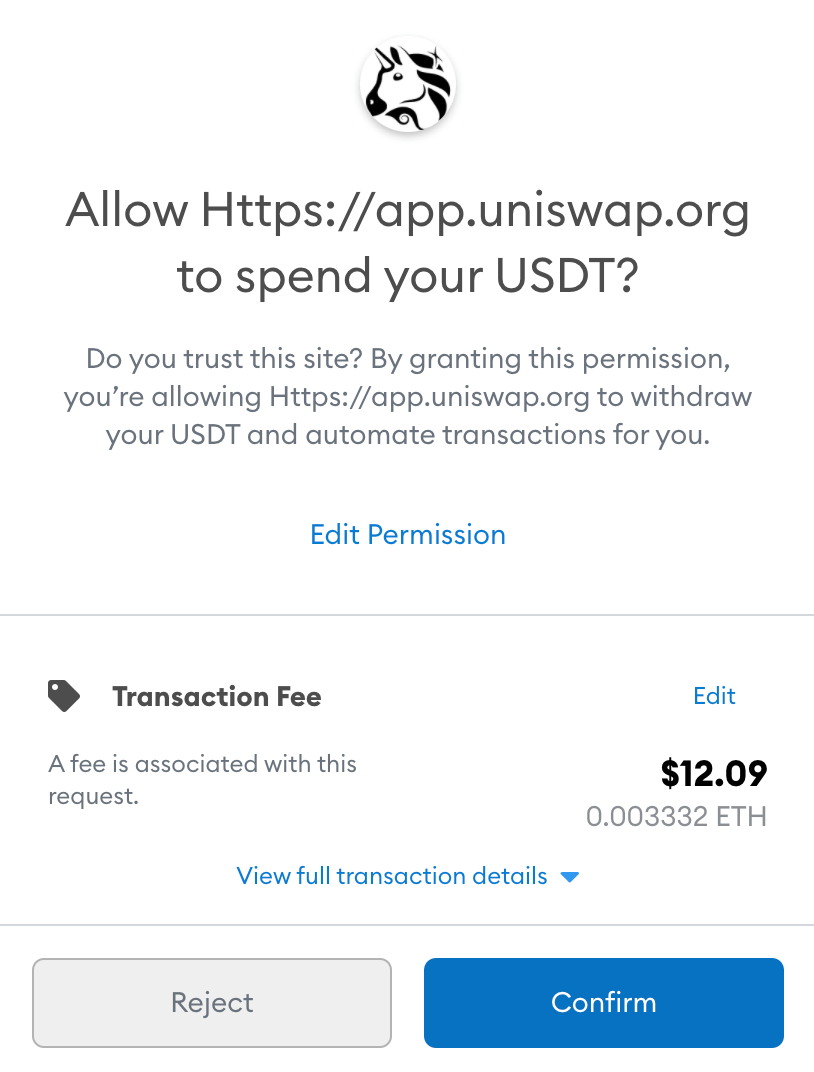Expand the arrow next to View full transaction details
This screenshot has height=1072, width=814.
pos(569,877)
